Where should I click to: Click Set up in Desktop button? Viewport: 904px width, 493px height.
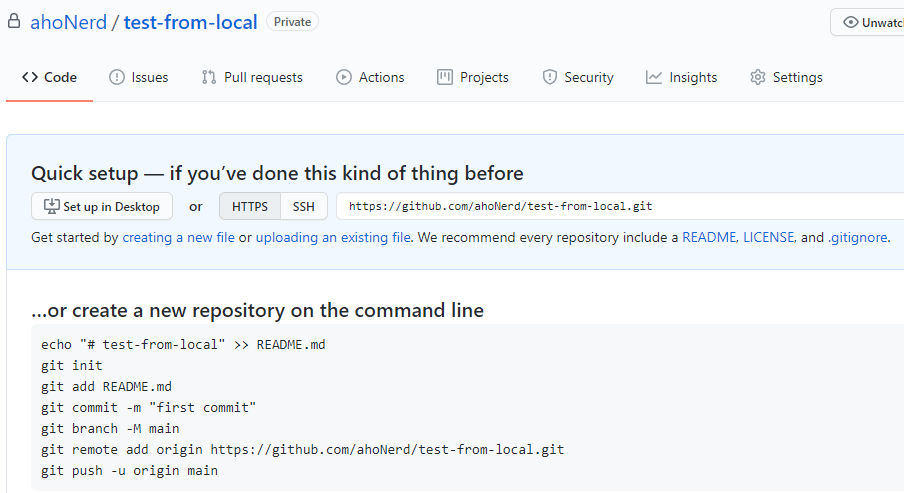pyautogui.click(x=102, y=206)
